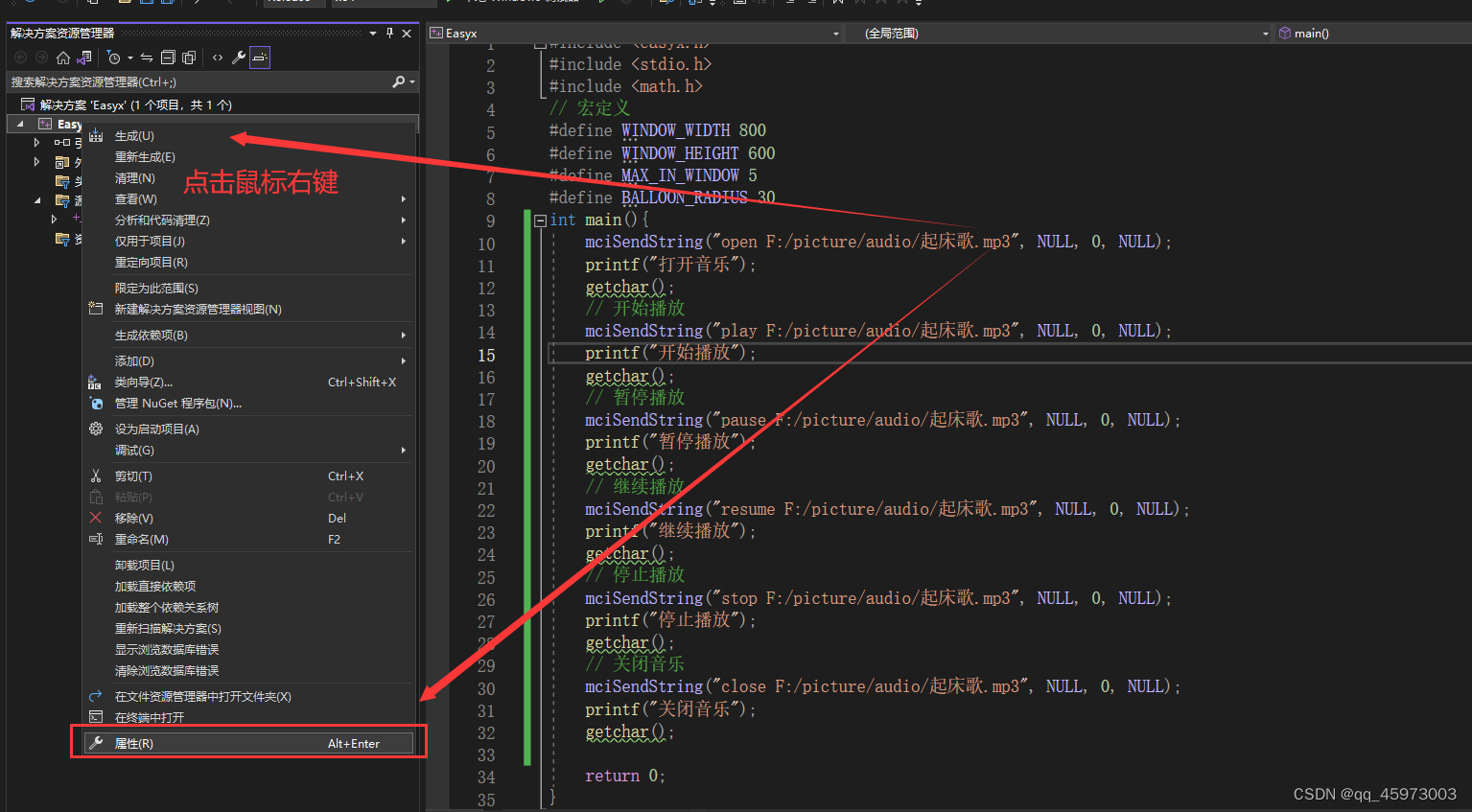
Task: Click the 'return 0;' statement
Action: (624, 776)
